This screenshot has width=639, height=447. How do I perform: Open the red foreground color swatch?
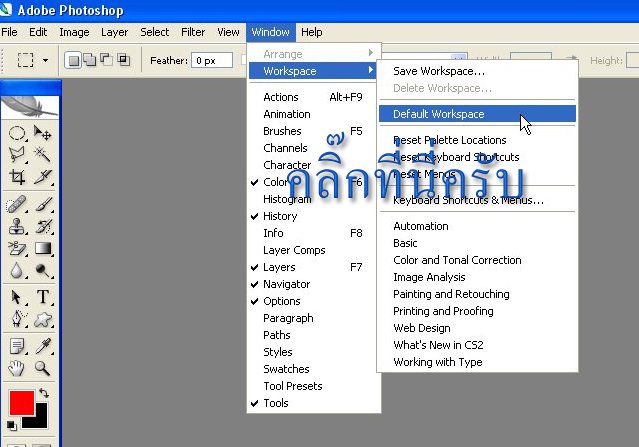tap(20, 401)
